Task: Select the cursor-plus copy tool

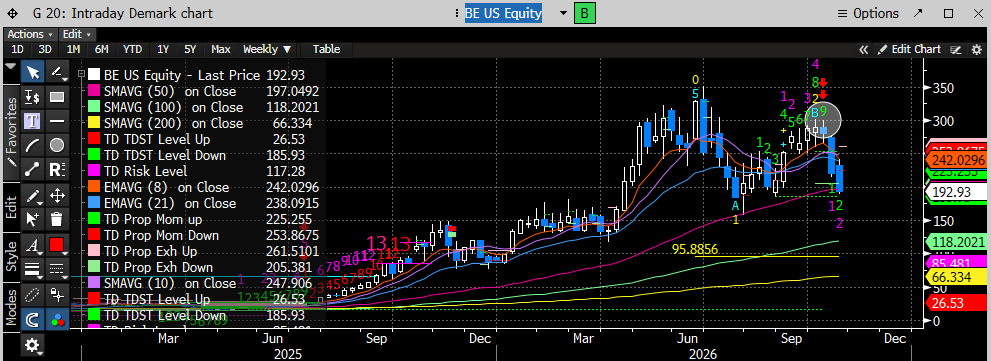Action: pos(33,219)
